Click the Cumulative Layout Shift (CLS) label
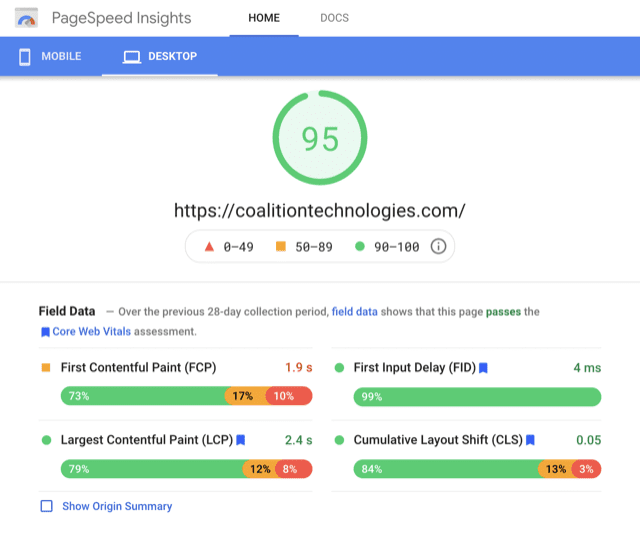This screenshot has width=640, height=543. click(438, 440)
